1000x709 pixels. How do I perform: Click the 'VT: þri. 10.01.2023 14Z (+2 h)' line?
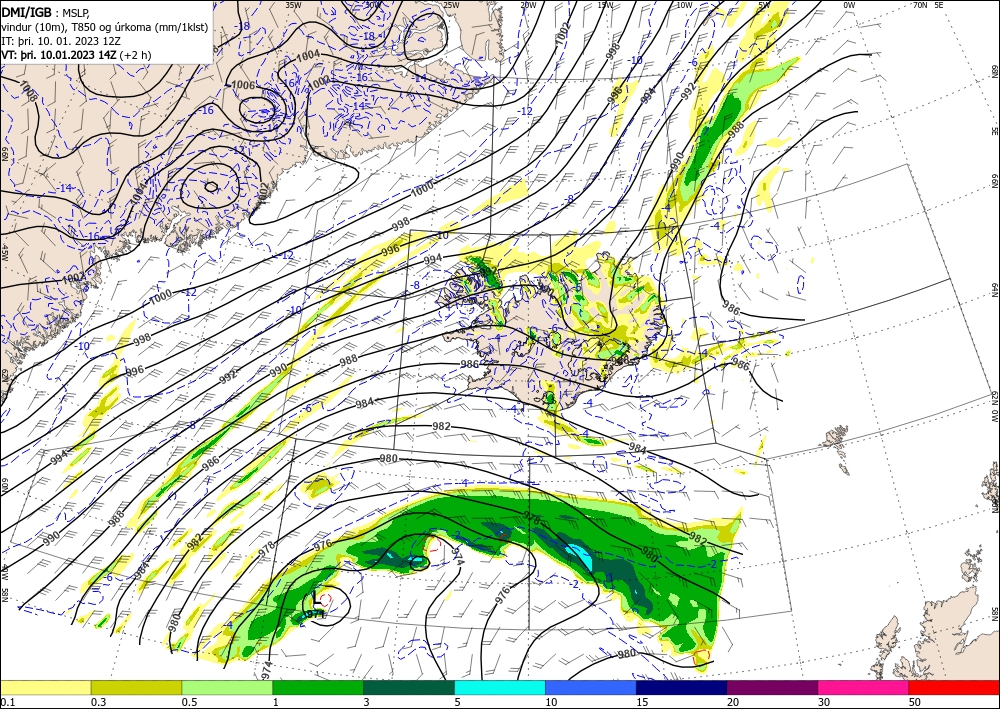[77, 55]
